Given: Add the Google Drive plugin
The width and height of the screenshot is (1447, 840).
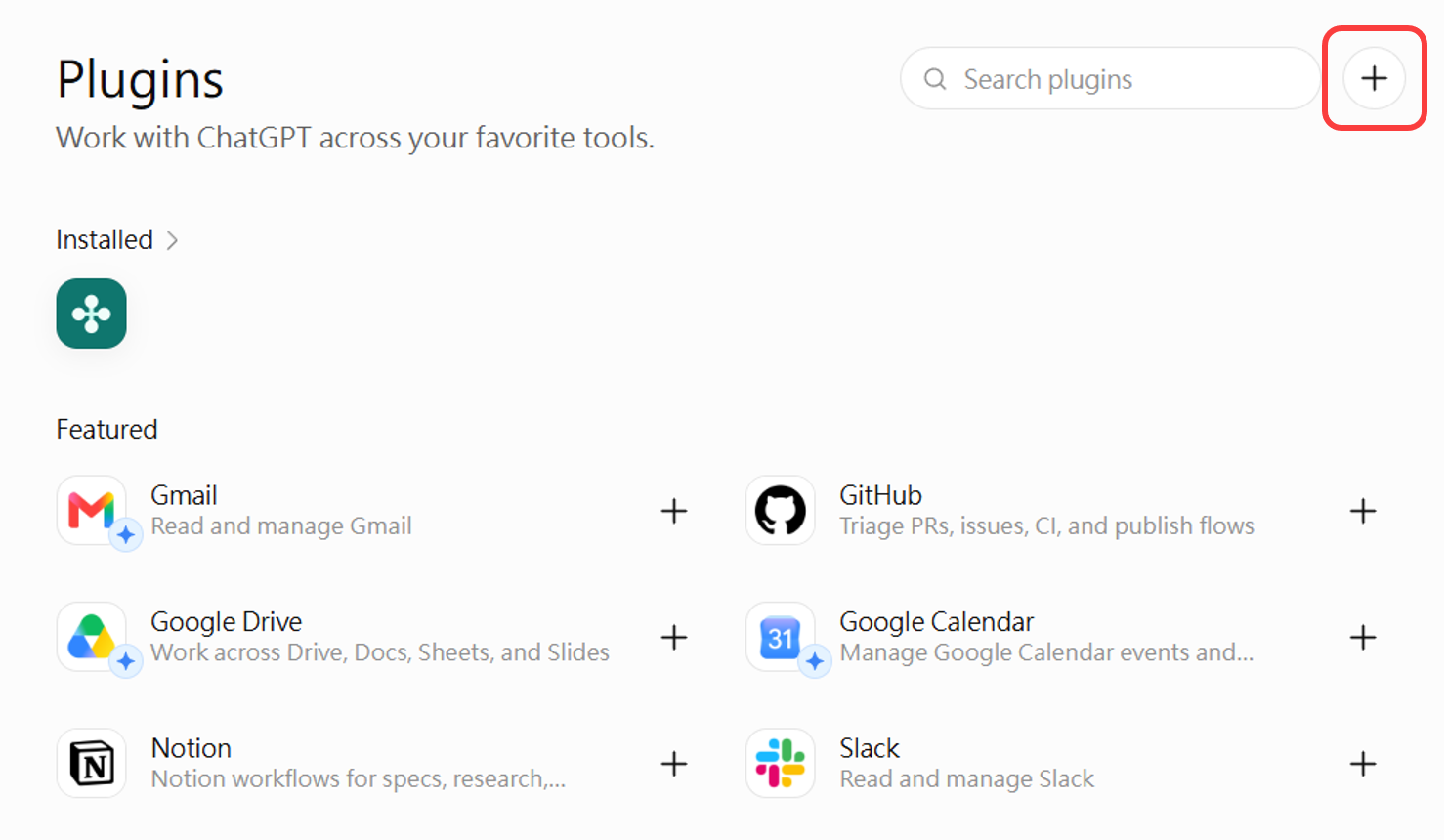Looking at the screenshot, I should click(674, 638).
